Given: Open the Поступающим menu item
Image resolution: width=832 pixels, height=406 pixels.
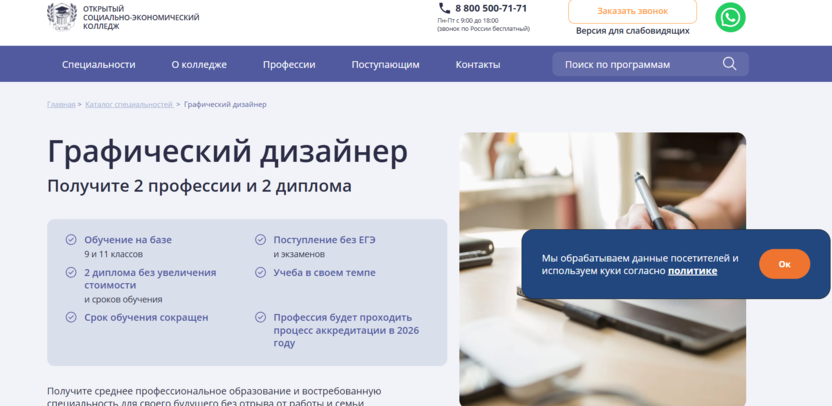Looking at the screenshot, I should [385, 65].
